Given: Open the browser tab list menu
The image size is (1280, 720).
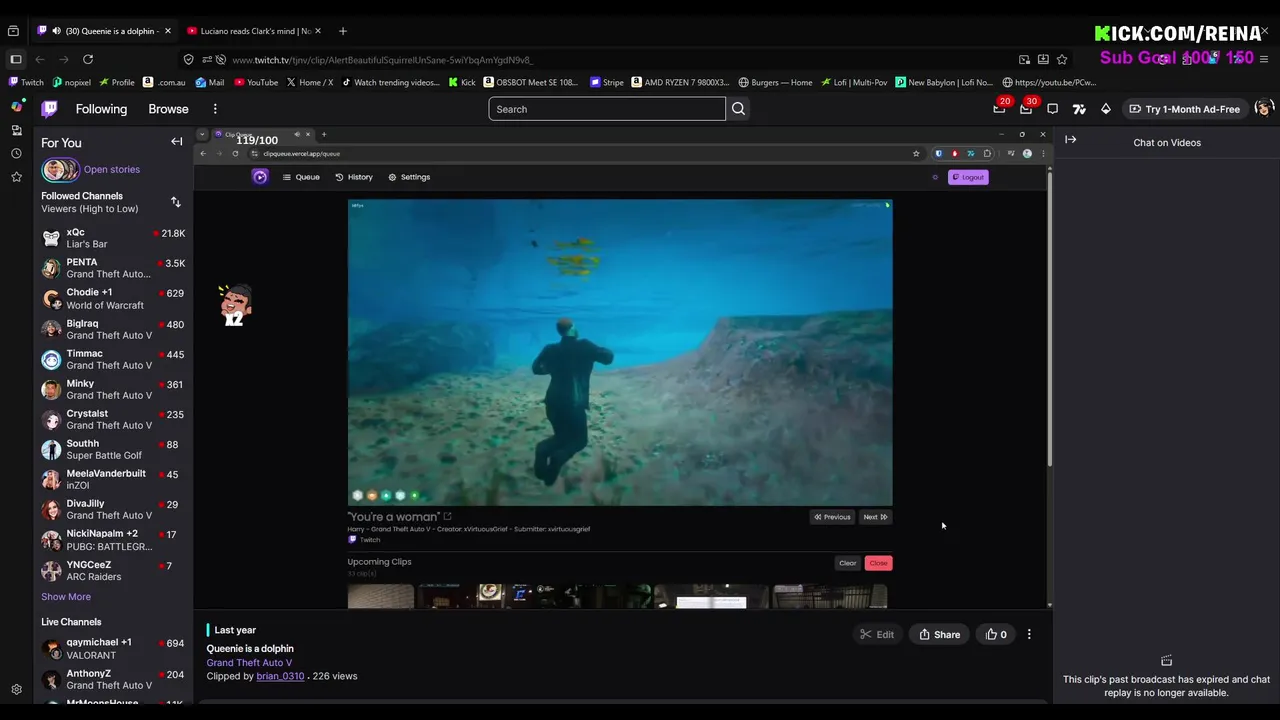Looking at the screenshot, I should pos(13,31).
